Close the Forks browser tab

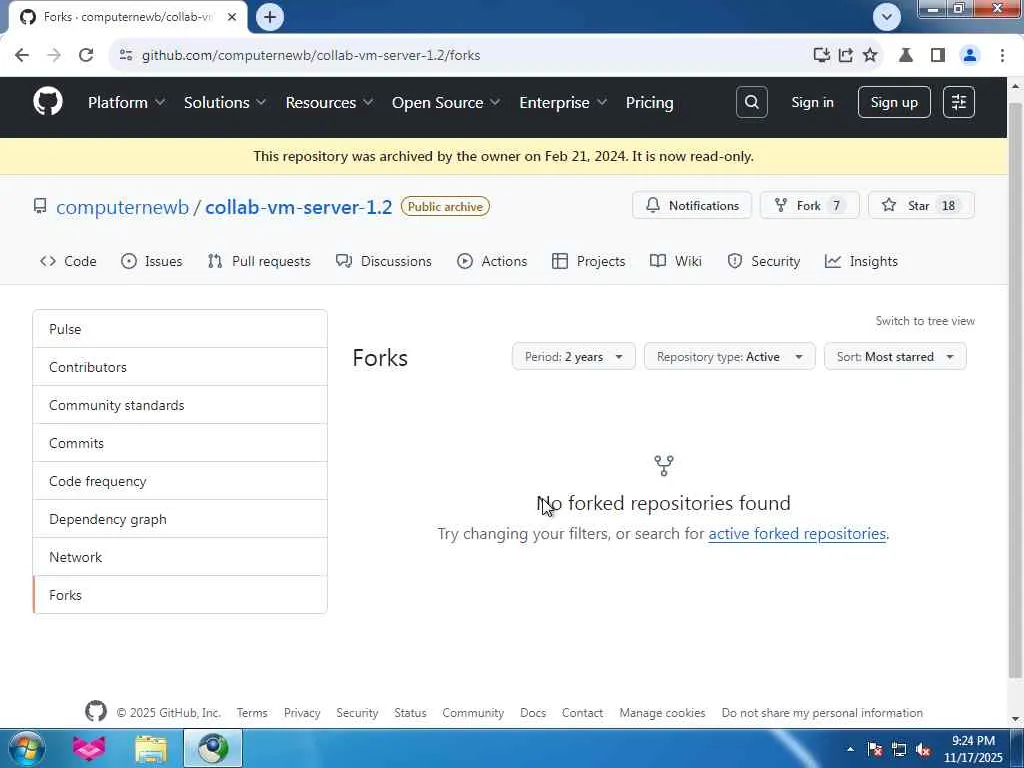232,17
